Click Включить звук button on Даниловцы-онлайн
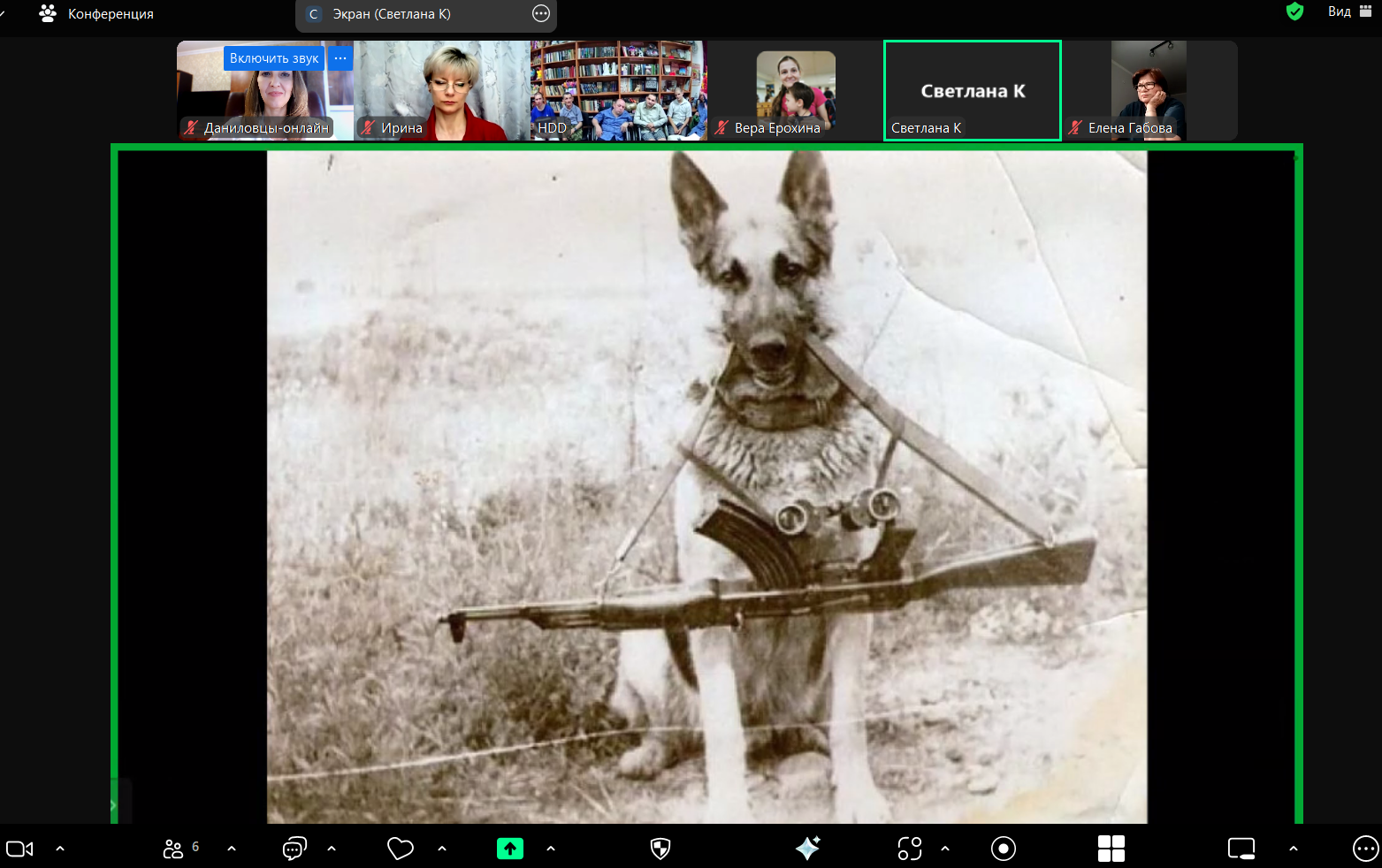This screenshot has height=868, width=1382. pyautogui.click(x=273, y=58)
